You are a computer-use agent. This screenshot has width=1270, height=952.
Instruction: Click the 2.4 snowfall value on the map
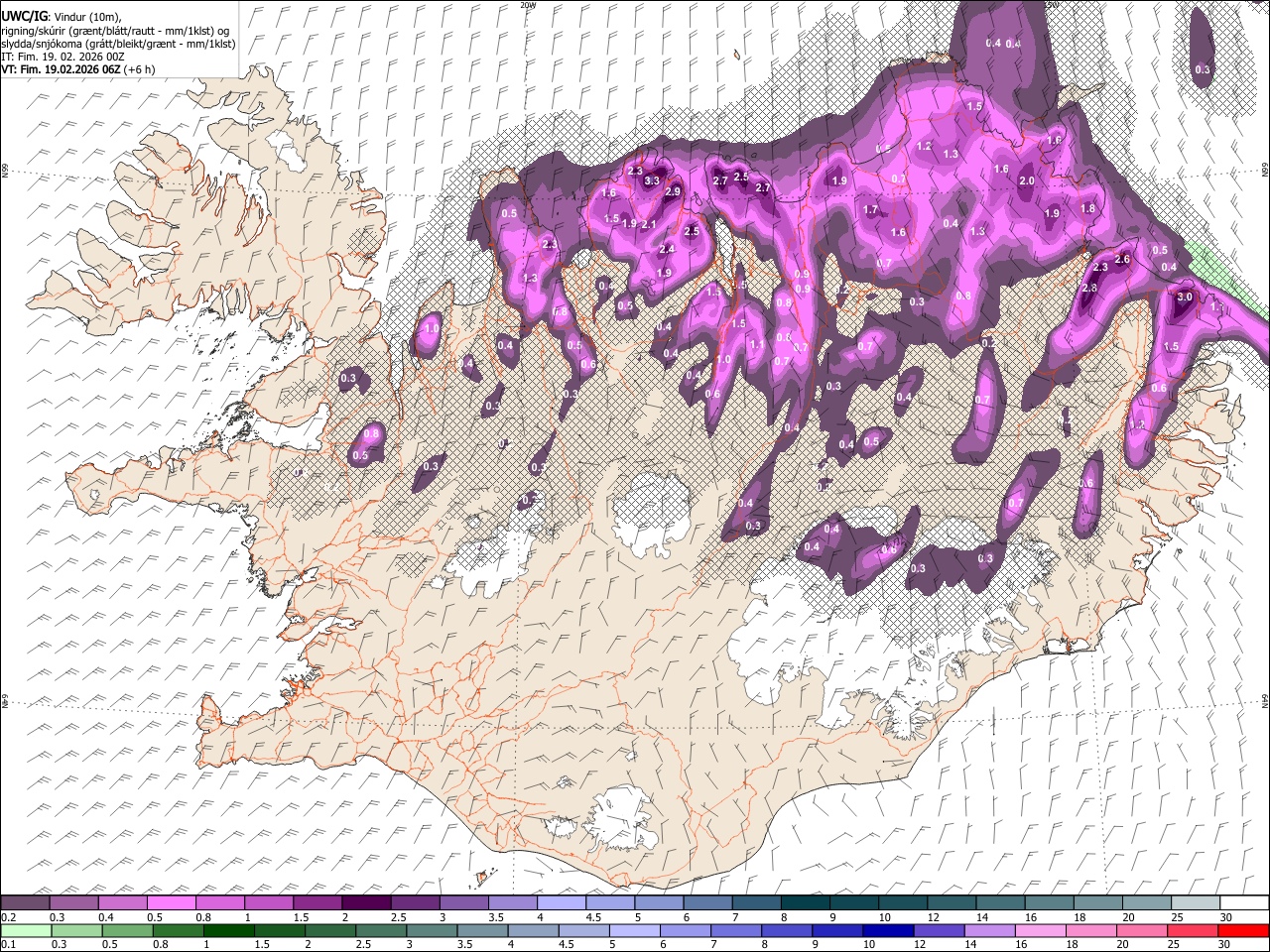point(667,249)
